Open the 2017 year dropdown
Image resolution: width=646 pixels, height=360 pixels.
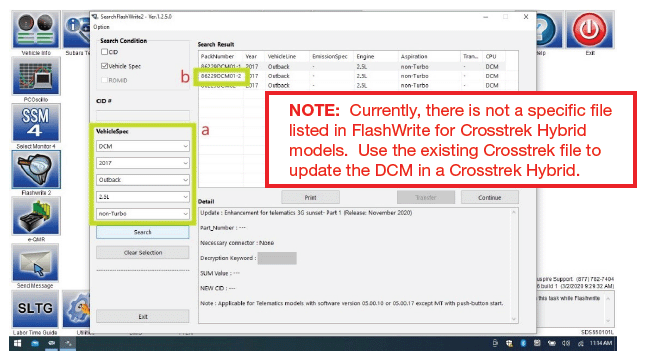pyautogui.click(x=143, y=163)
